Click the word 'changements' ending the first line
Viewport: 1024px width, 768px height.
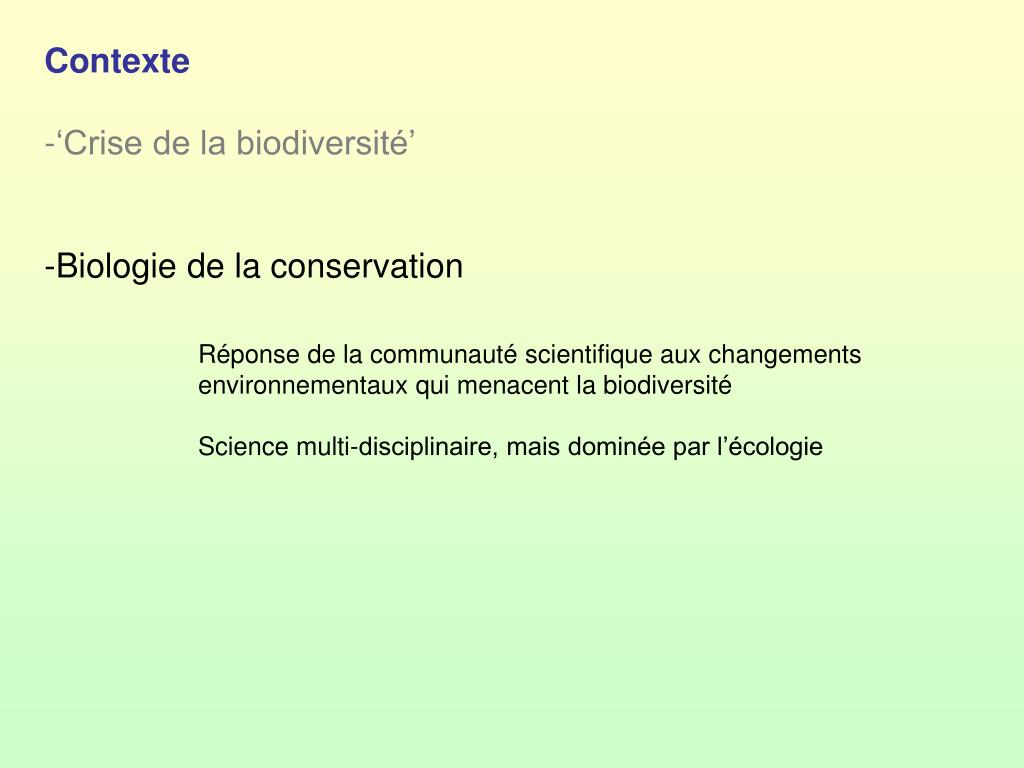click(x=784, y=355)
